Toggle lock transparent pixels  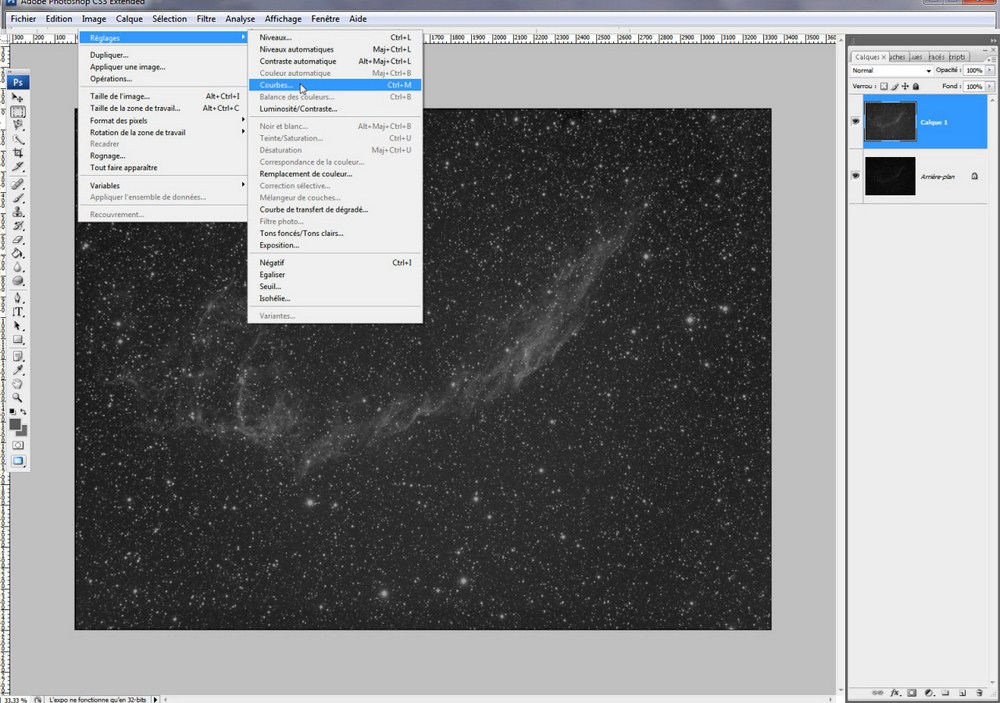[884, 86]
